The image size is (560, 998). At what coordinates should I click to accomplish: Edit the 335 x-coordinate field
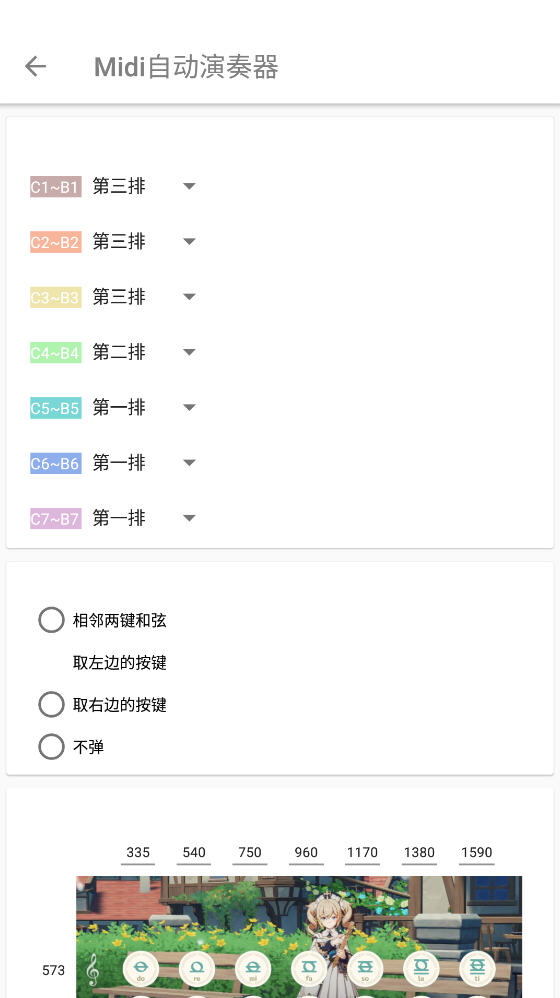138,853
